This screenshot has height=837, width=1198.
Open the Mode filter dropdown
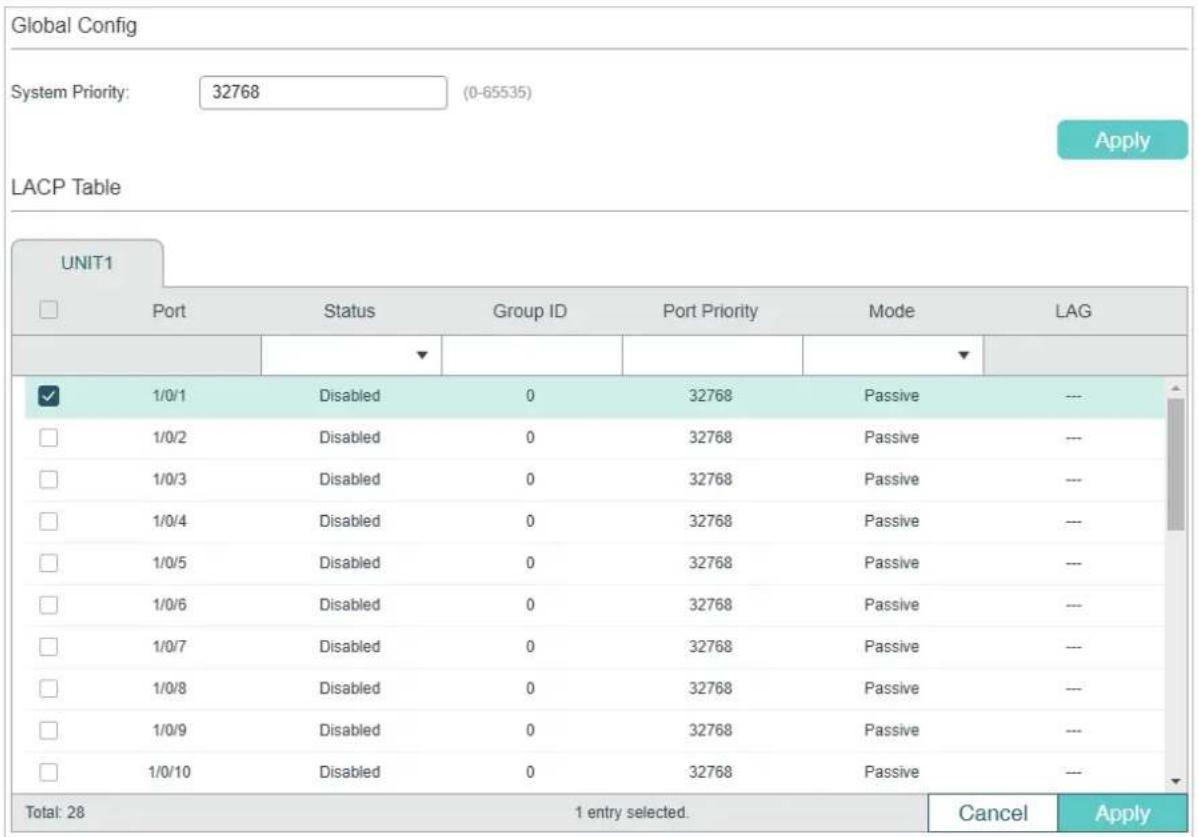pos(892,355)
